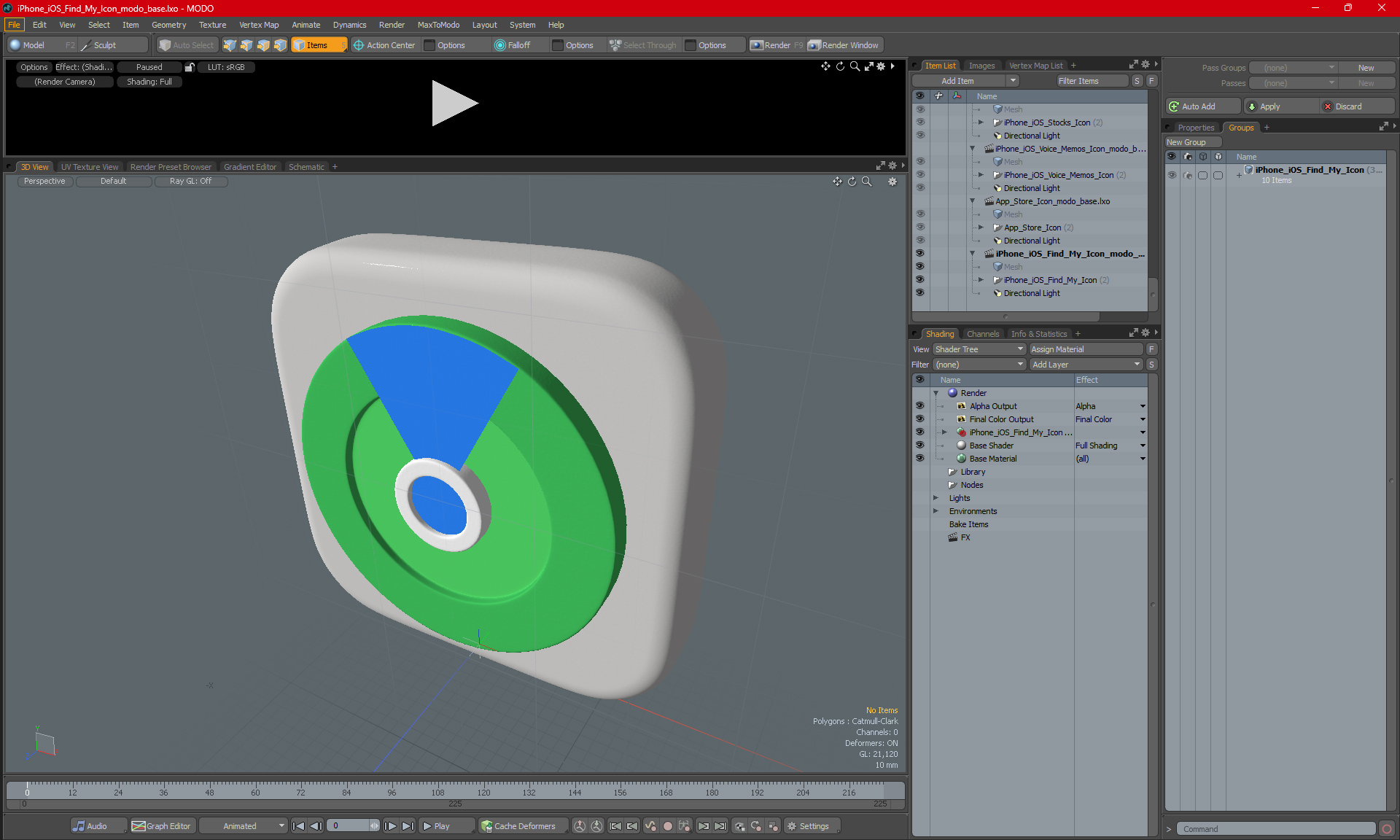Go to first frame button
This screenshot has width=1400, height=840.
click(298, 826)
